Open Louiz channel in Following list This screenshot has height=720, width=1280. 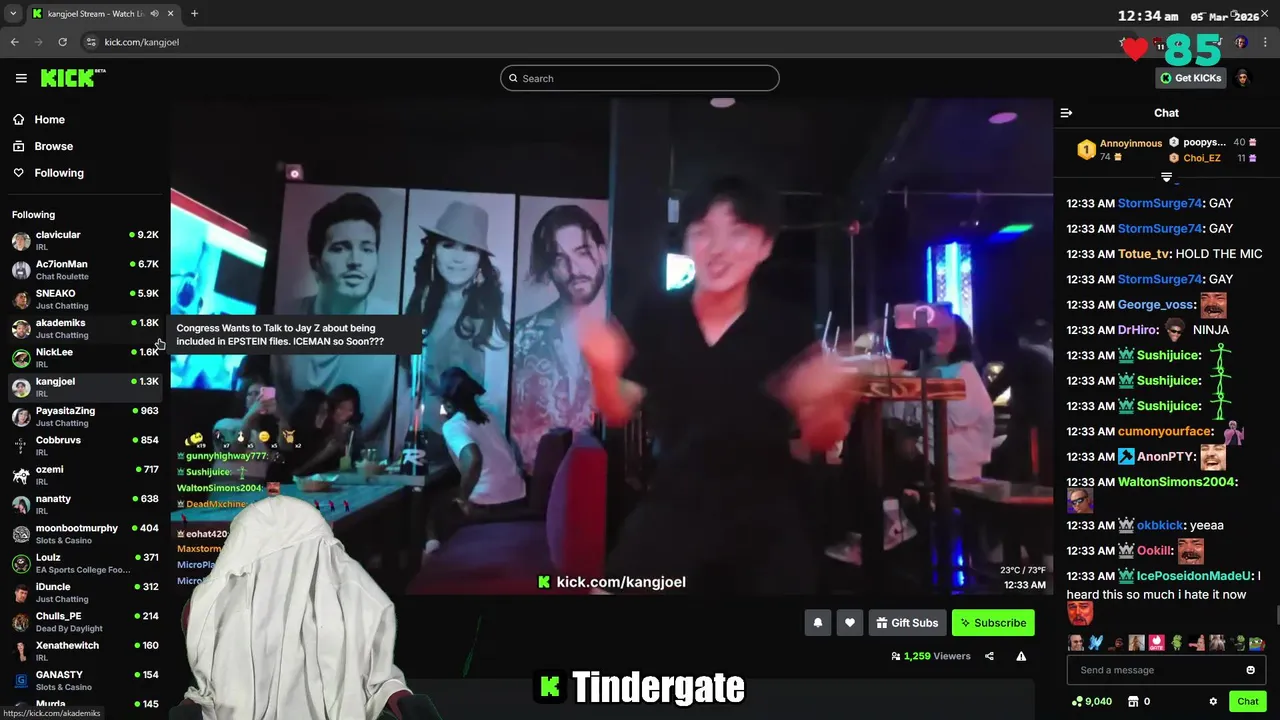(x=85, y=563)
